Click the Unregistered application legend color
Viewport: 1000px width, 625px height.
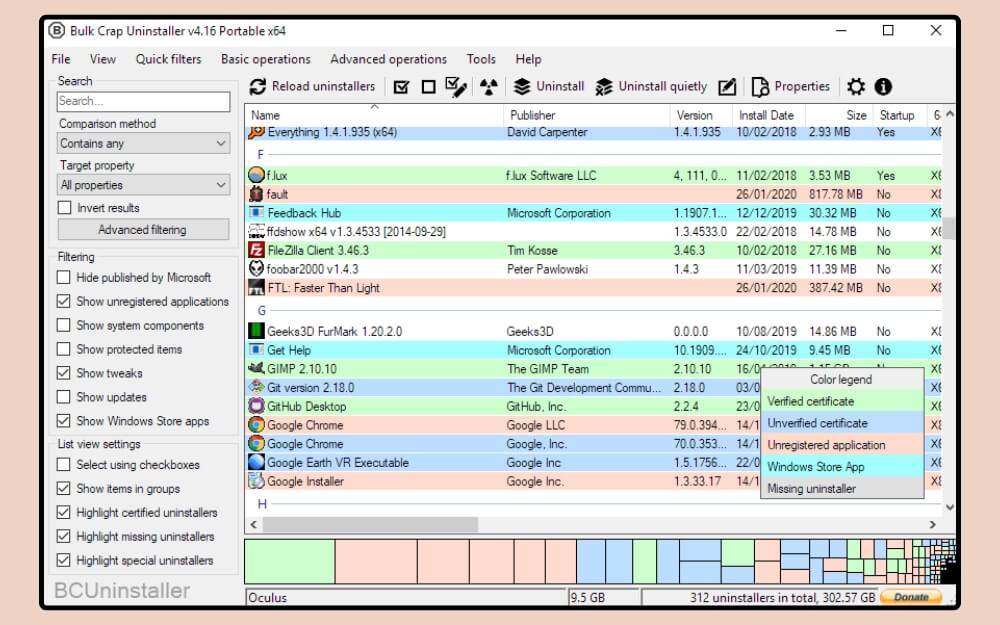pyautogui.click(x=826, y=445)
